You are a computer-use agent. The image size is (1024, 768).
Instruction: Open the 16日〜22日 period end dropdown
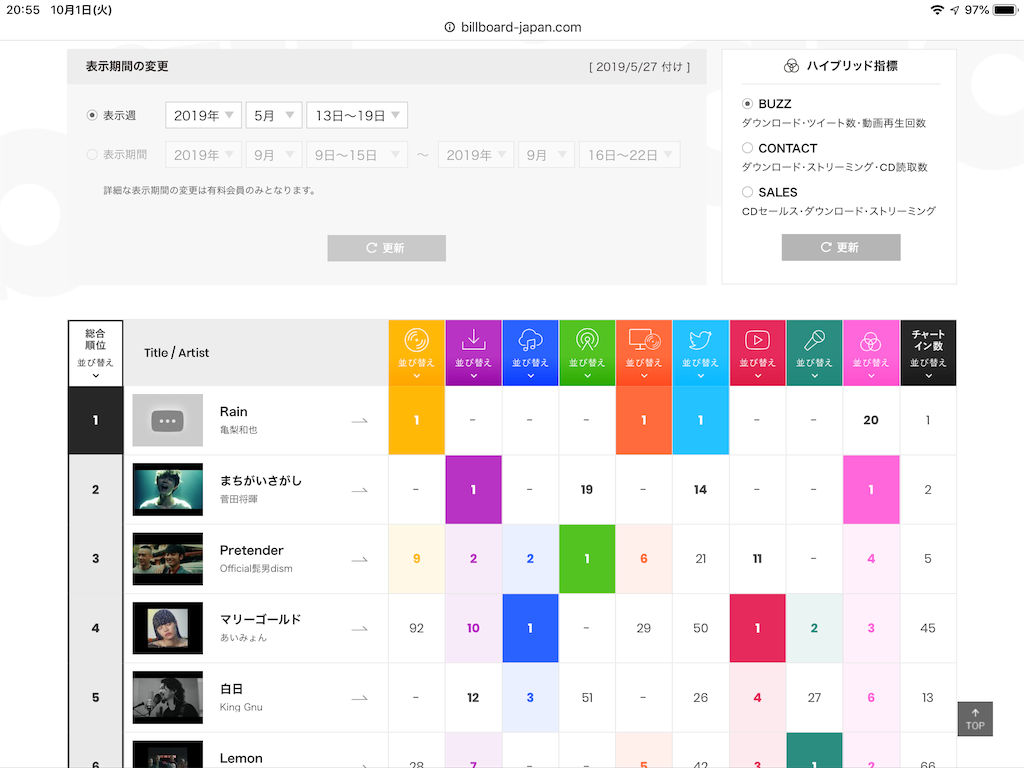point(630,155)
